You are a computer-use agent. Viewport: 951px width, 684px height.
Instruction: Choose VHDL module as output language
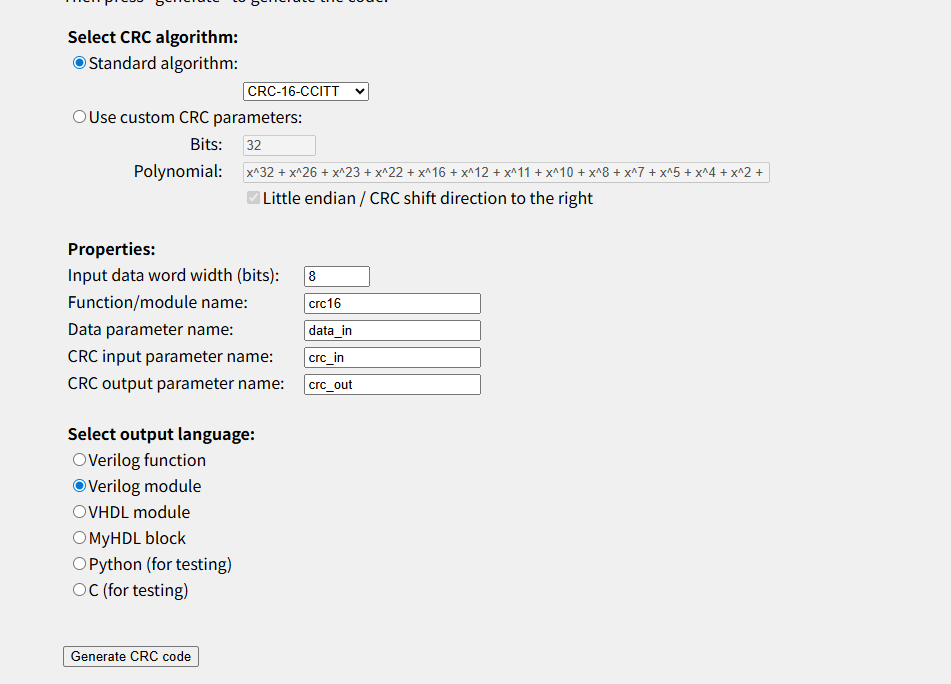coord(80,512)
